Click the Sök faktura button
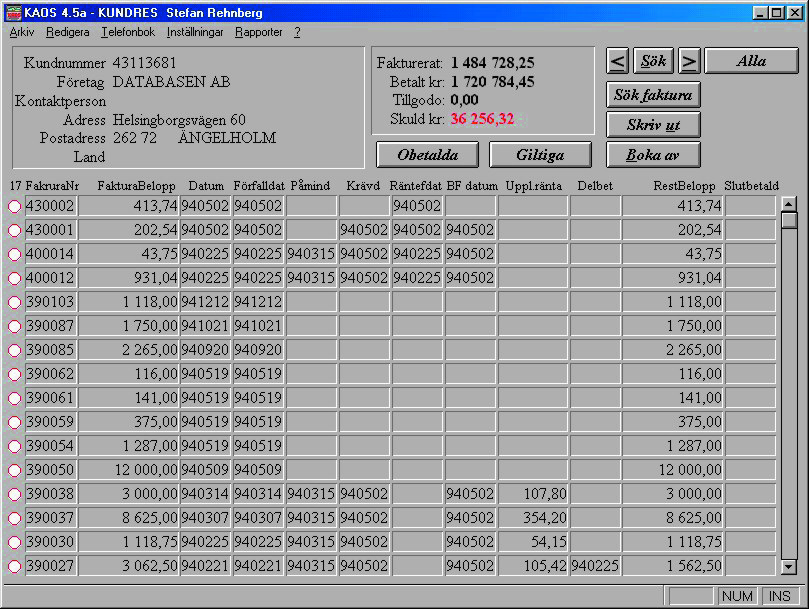Image resolution: width=809 pixels, height=609 pixels. tap(653, 95)
